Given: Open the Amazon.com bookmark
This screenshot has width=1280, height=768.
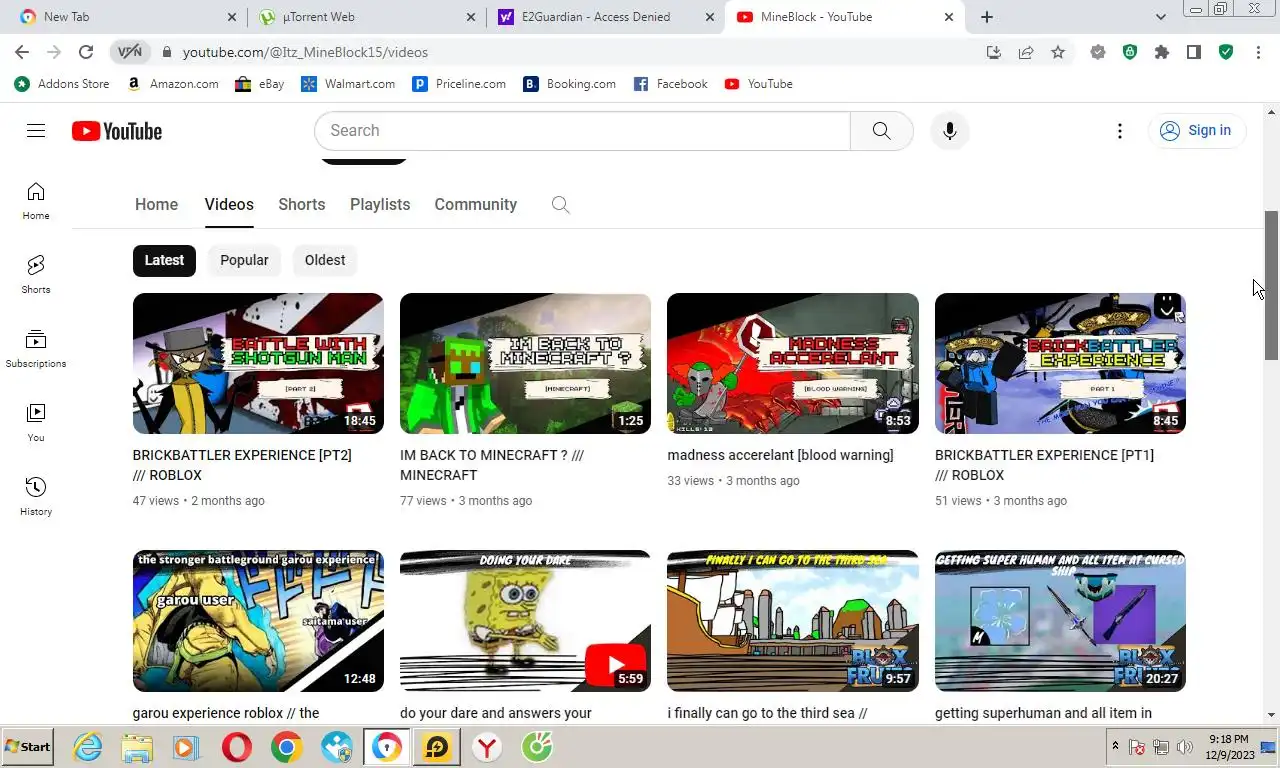Looking at the screenshot, I should click(x=173, y=84).
